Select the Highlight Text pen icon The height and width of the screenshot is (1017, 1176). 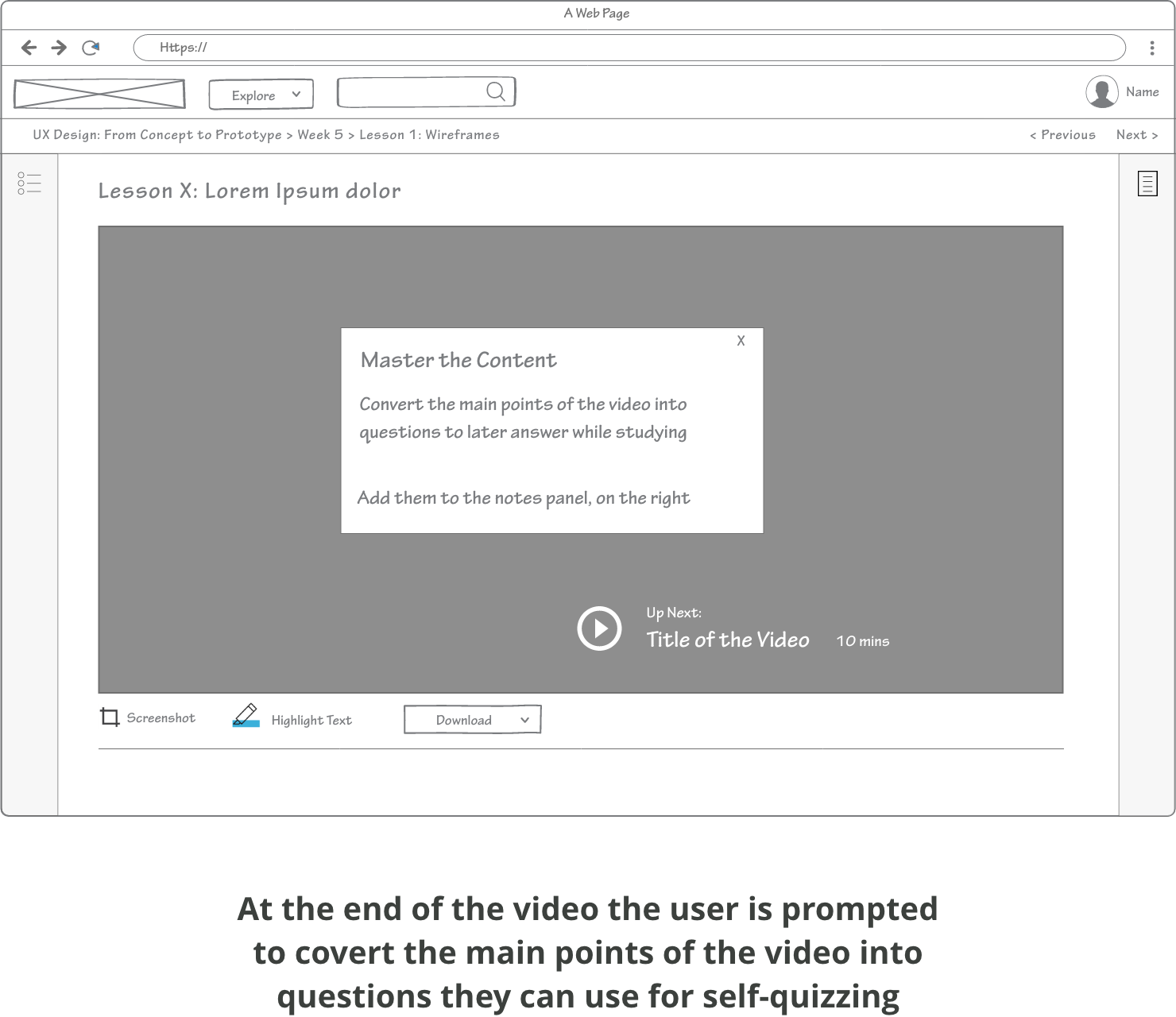pos(246,715)
